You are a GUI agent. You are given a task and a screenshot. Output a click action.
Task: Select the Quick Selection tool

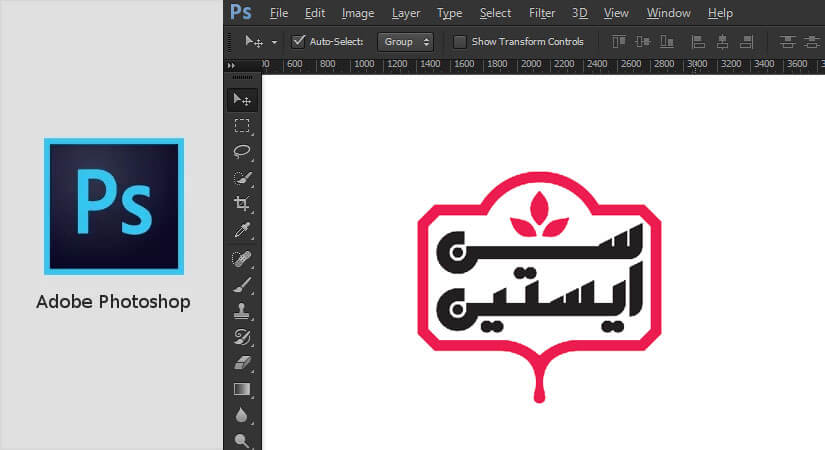pos(242,178)
